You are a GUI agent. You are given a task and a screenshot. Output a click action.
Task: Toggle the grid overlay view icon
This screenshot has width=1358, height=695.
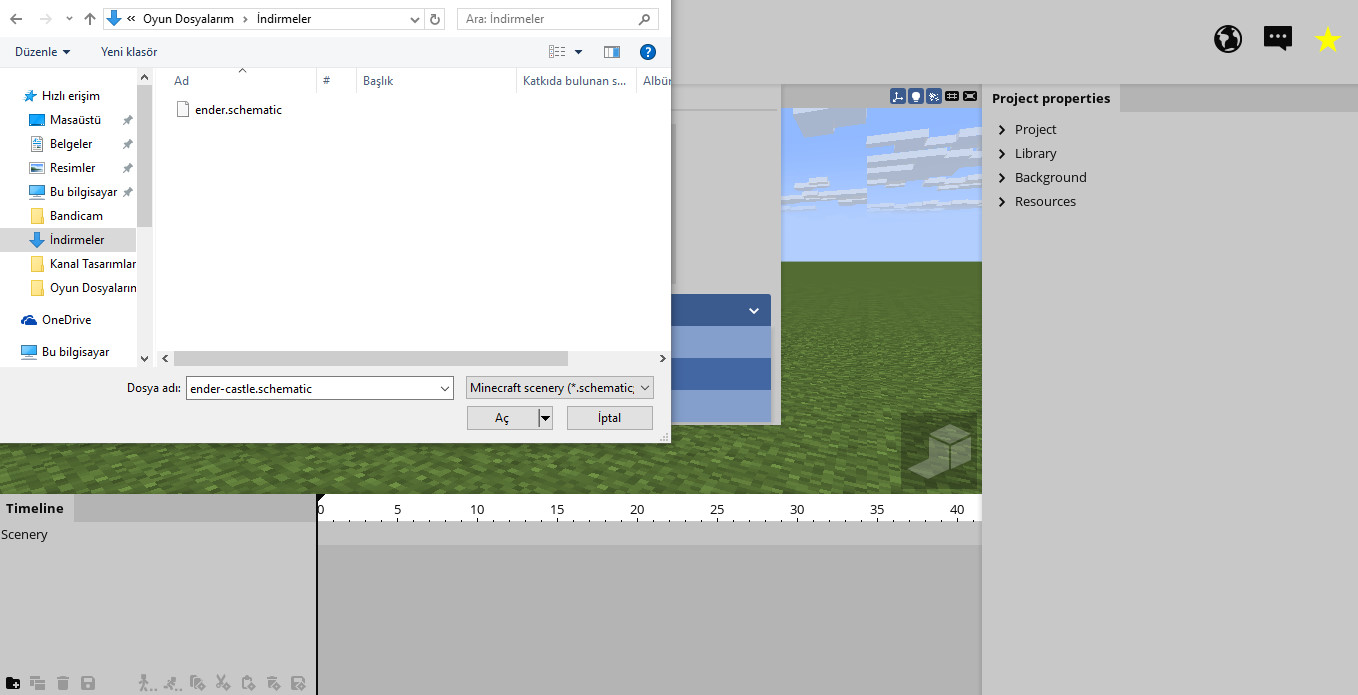[x=951, y=96]
